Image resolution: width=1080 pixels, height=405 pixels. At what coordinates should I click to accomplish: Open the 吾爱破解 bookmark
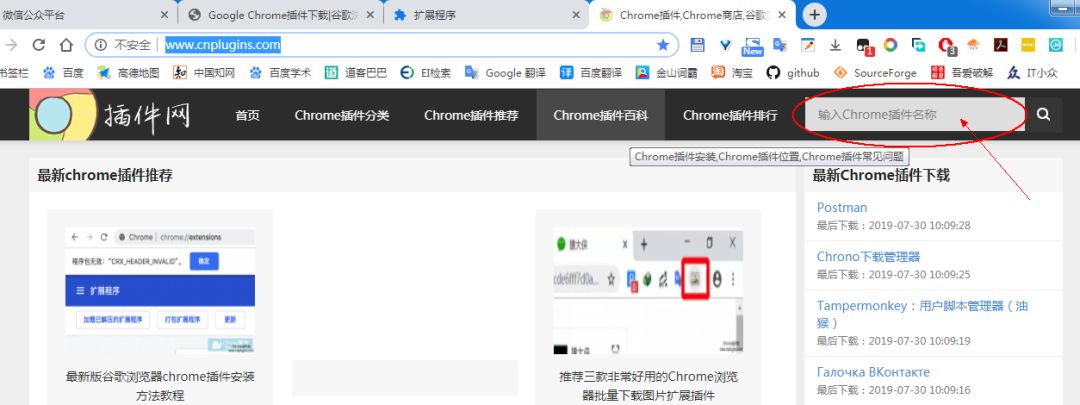coord(962,72)
